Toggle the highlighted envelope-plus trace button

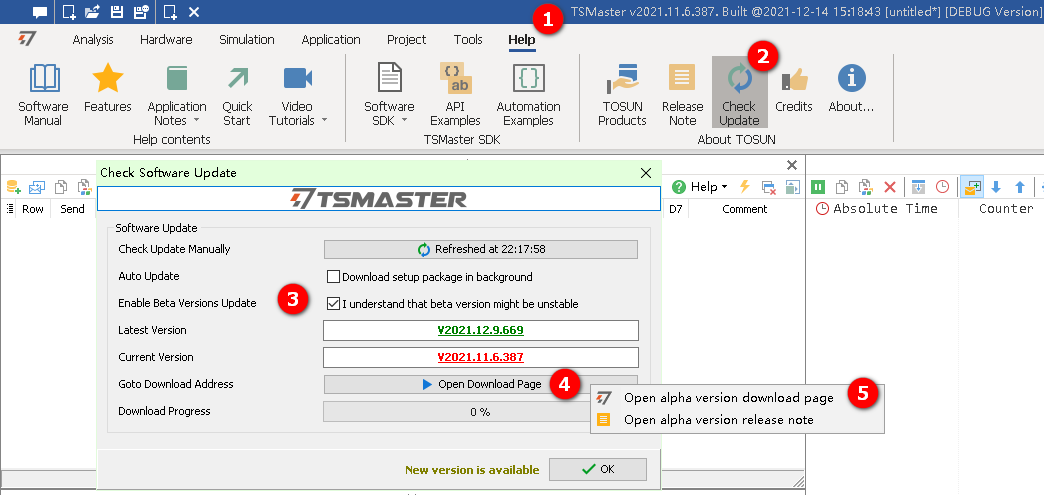(x=972, y=187)
